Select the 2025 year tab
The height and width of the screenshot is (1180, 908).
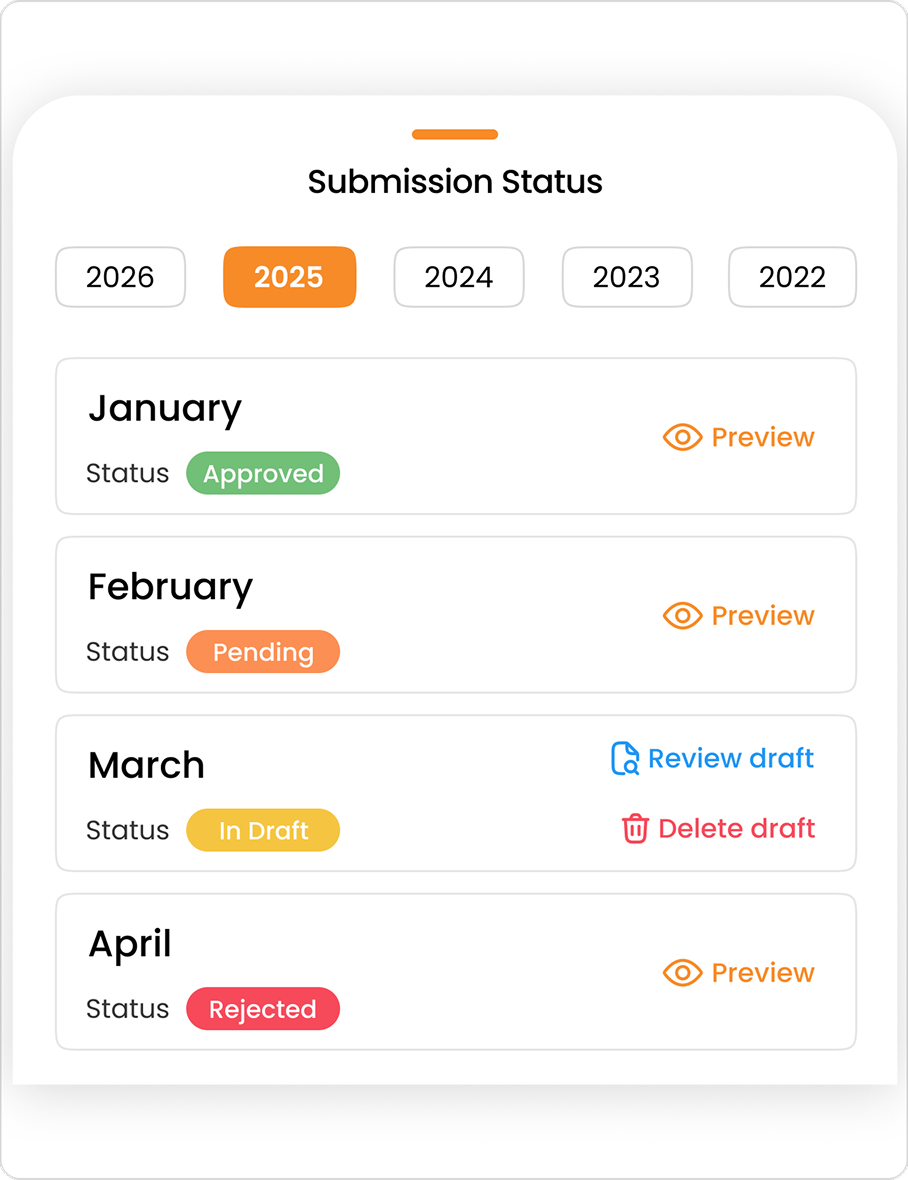(290, 277)
